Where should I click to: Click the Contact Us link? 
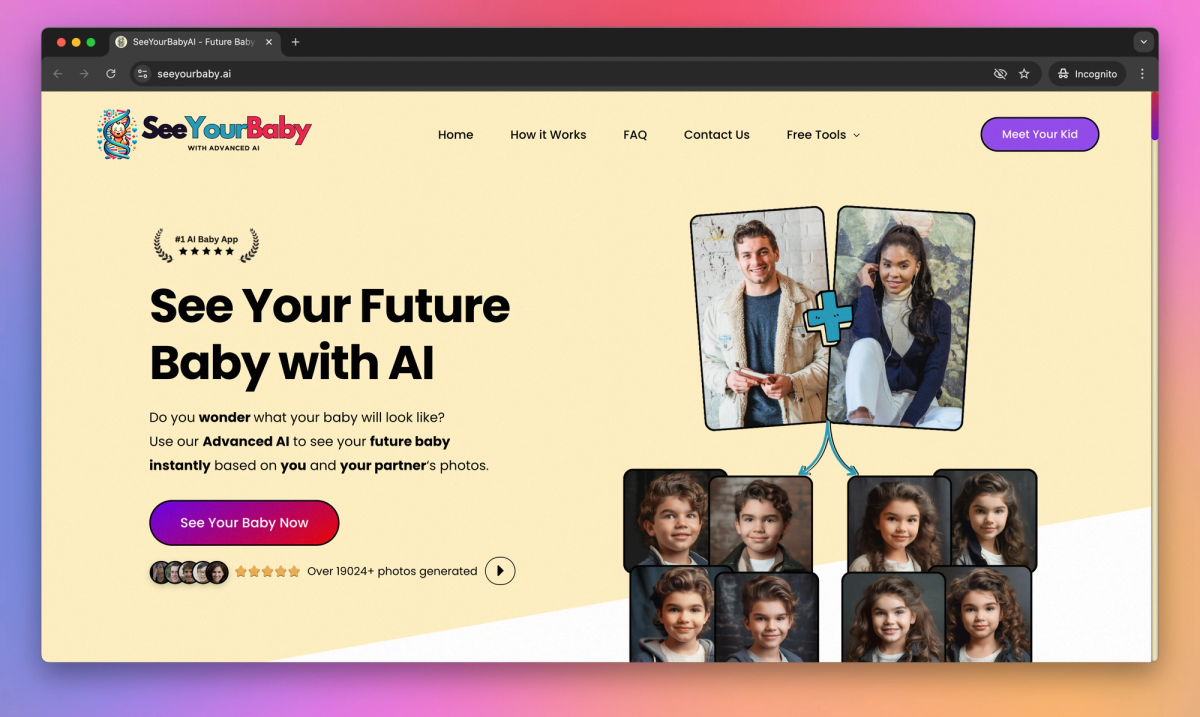pyautogui.click(x=717, y=135)
